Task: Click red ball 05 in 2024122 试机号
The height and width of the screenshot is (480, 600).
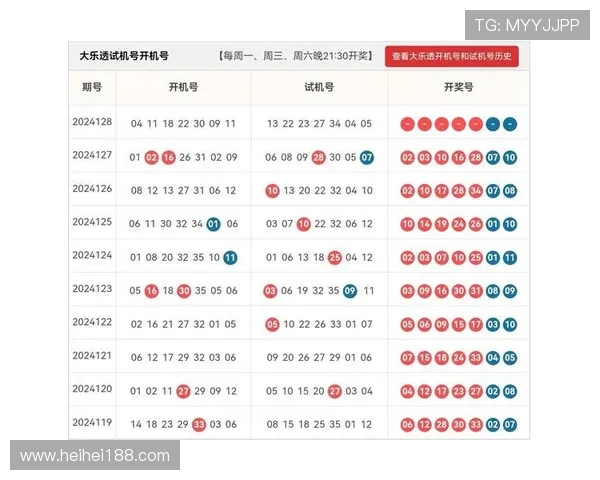Action: [272, 325]
